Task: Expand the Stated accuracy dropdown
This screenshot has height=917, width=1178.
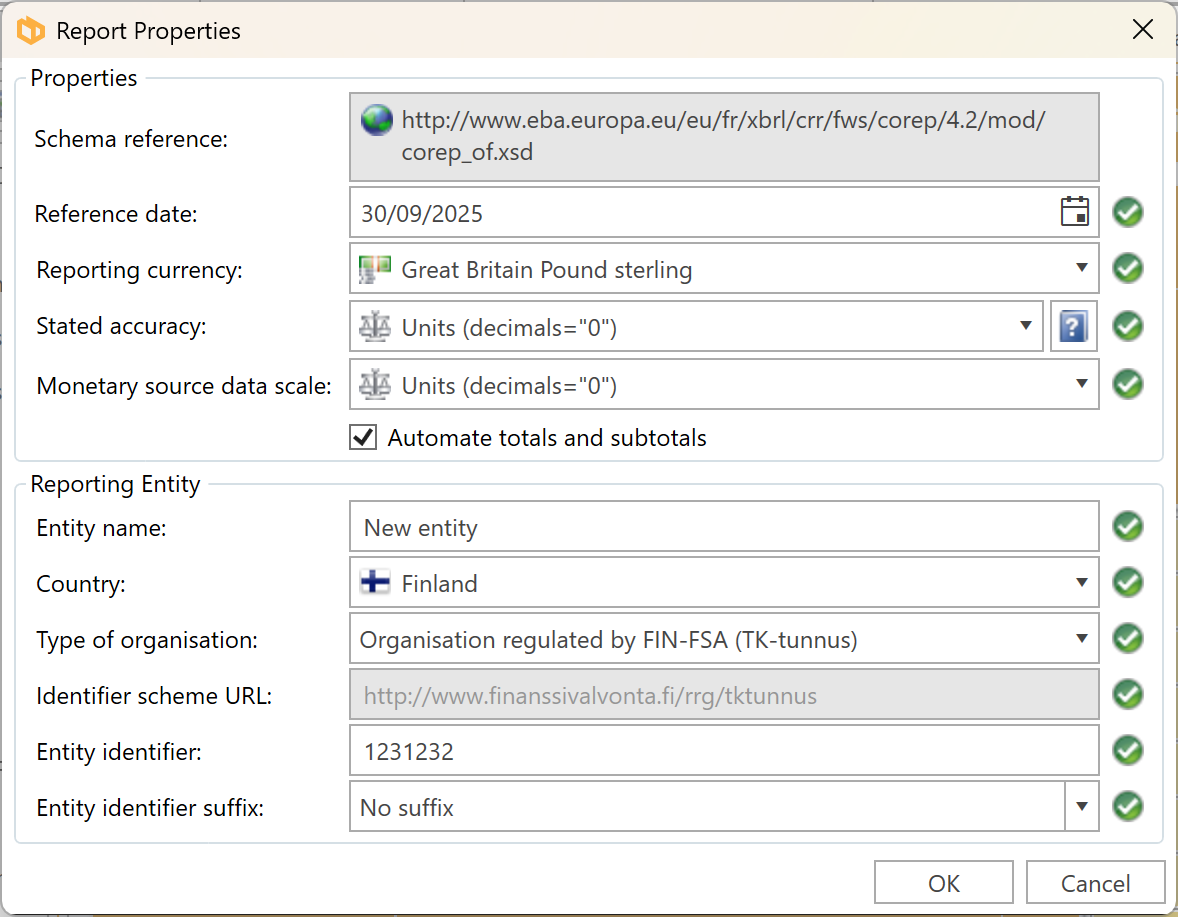Action: [x=1025, y=326]
